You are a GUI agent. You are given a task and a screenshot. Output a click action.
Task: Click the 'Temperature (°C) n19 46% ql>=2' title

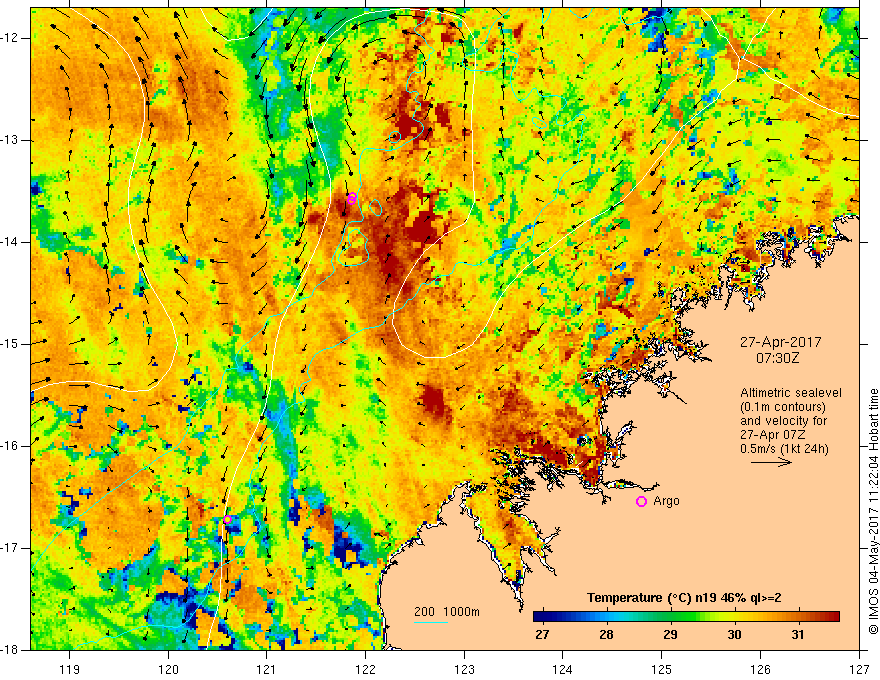coord(684,598)
